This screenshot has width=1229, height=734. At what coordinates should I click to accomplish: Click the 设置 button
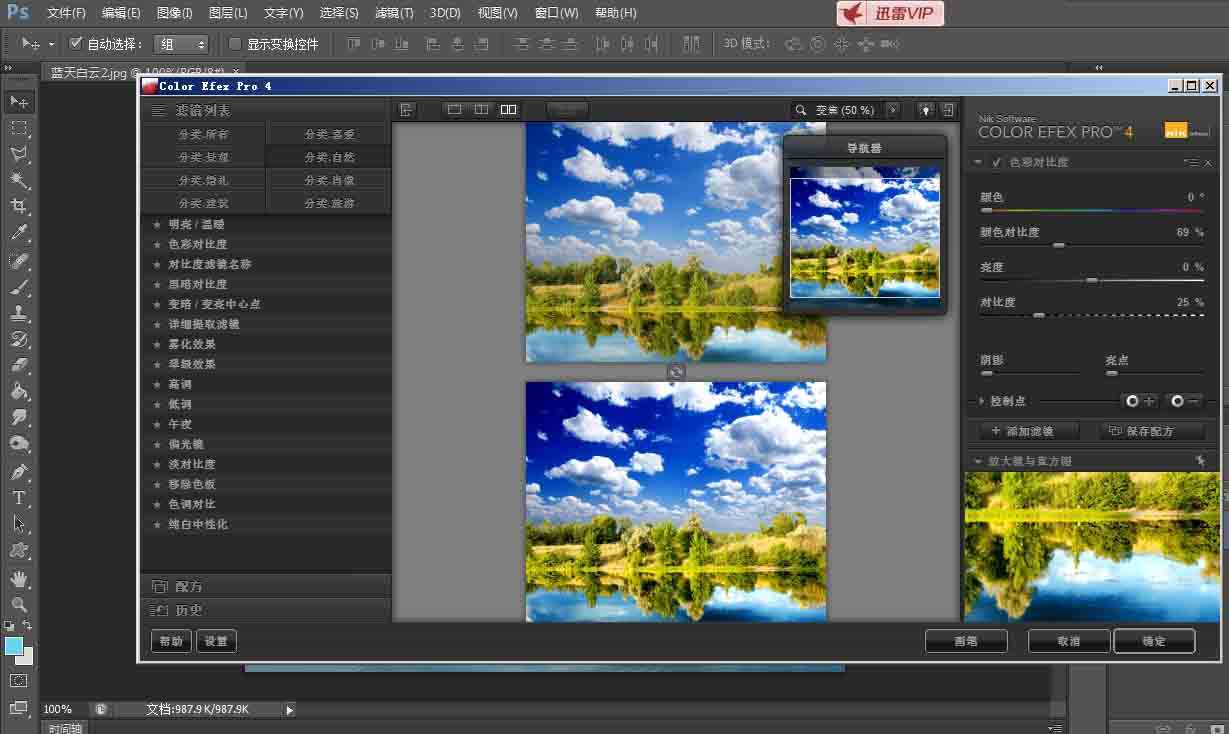pos(216,641)
